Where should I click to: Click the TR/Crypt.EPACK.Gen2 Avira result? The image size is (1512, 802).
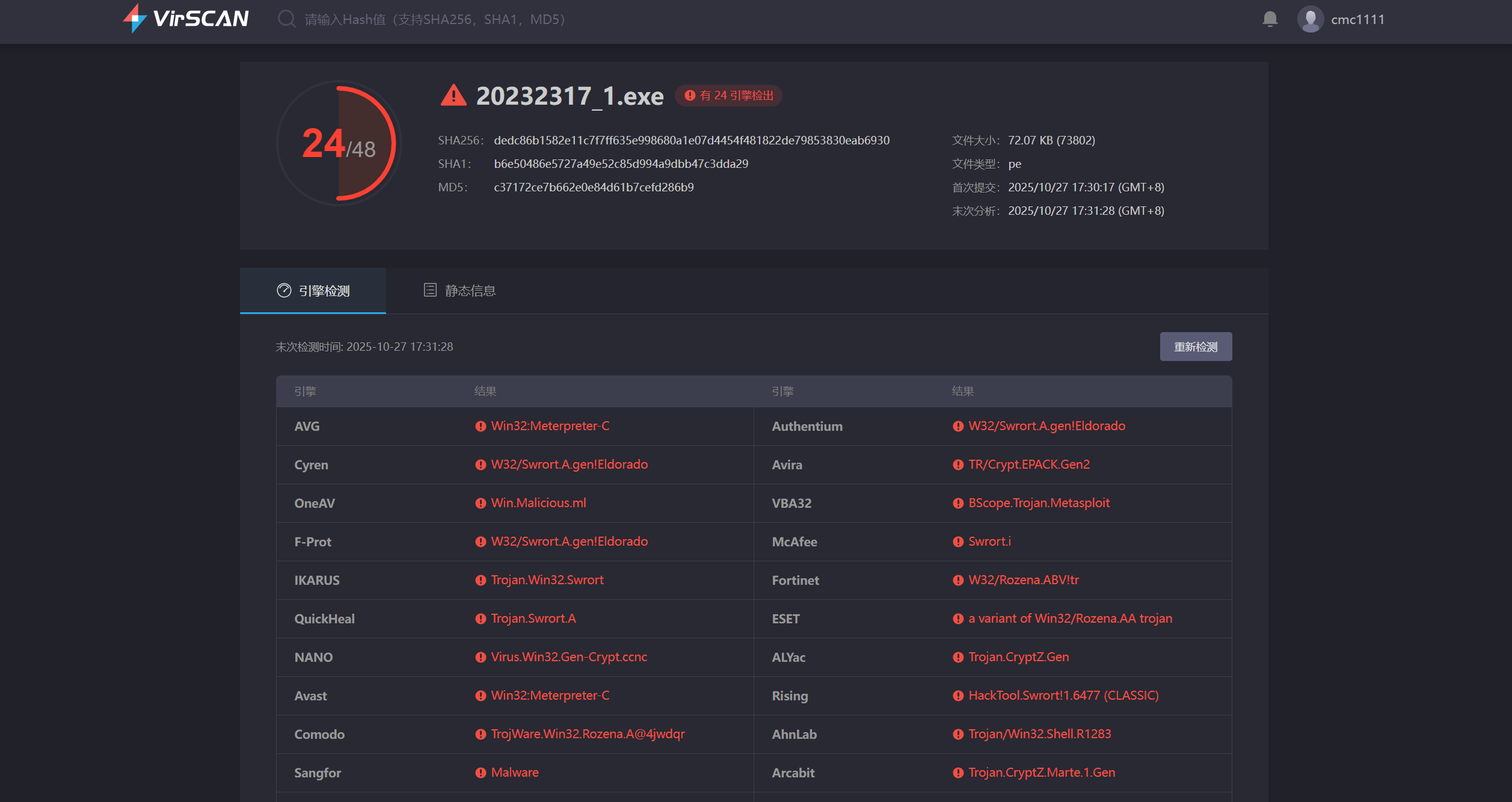click(x=1028, y=464)
